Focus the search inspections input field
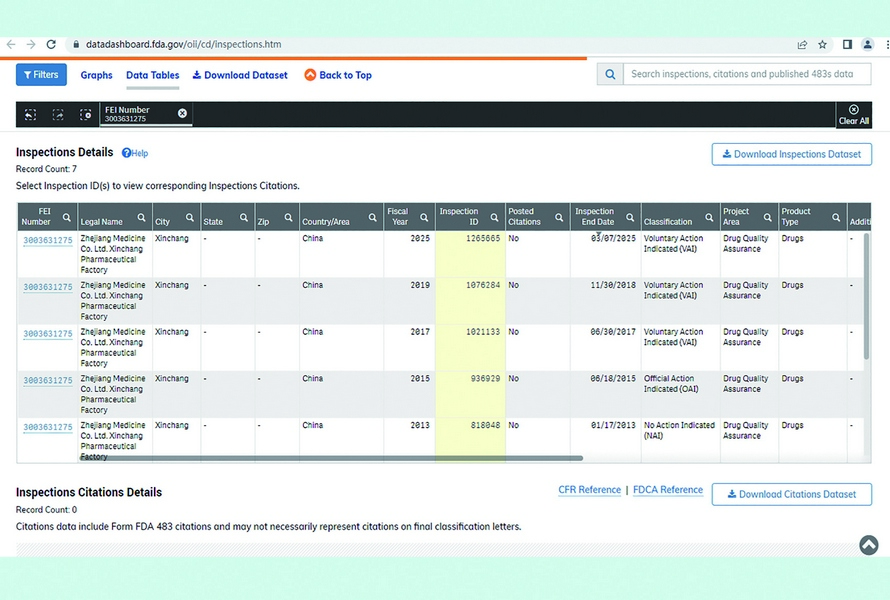The width and height of the screenshot is (890, 600). coord(745,74)
